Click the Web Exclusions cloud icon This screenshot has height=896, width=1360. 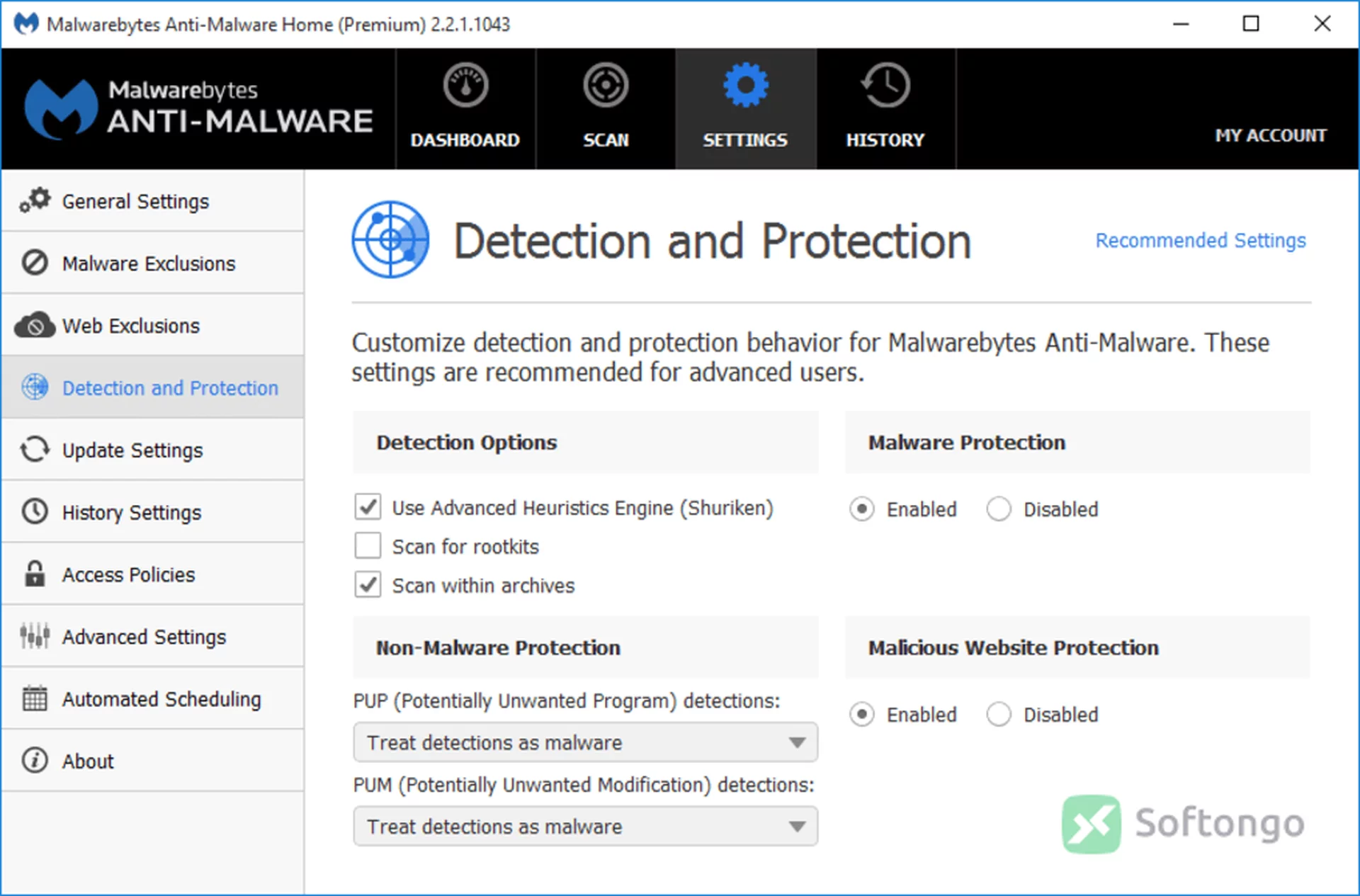(35, 325)
